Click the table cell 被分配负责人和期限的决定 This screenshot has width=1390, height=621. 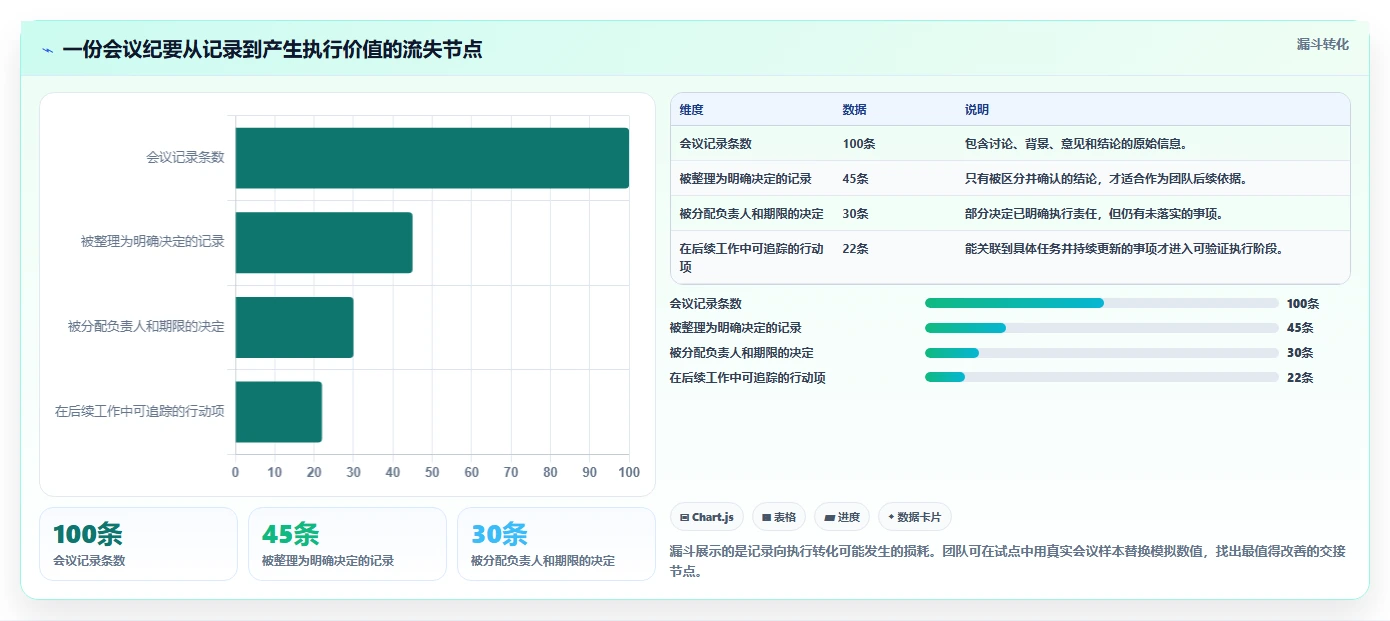click(x=752, y=214)
